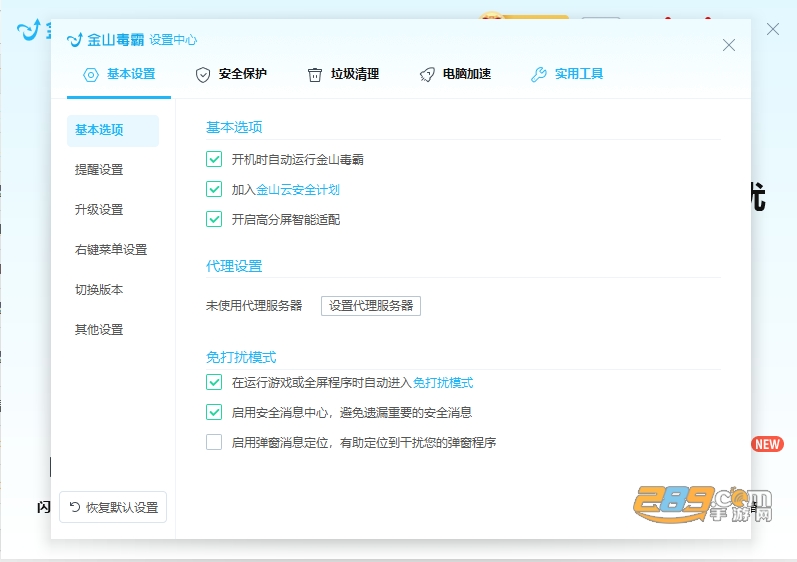Click the gear icon beside 基本设置
Screen dimensions: 797x562
click(x=91, y=75)
